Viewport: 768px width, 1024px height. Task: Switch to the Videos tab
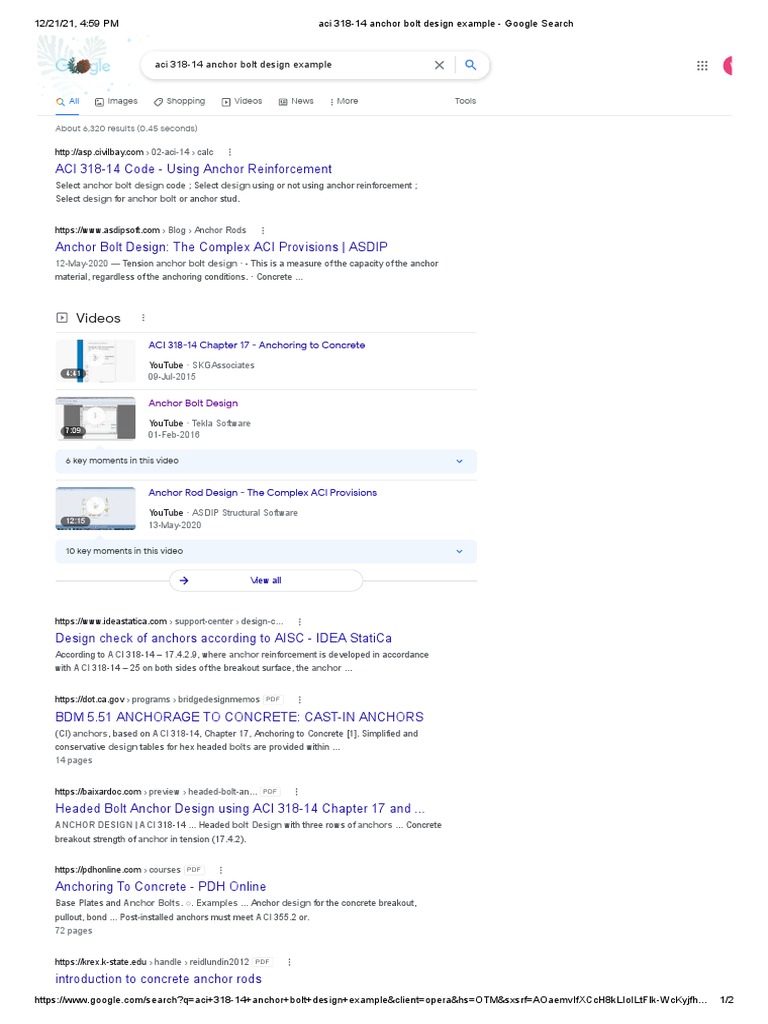pyautogui.click(x=242, y=101)
